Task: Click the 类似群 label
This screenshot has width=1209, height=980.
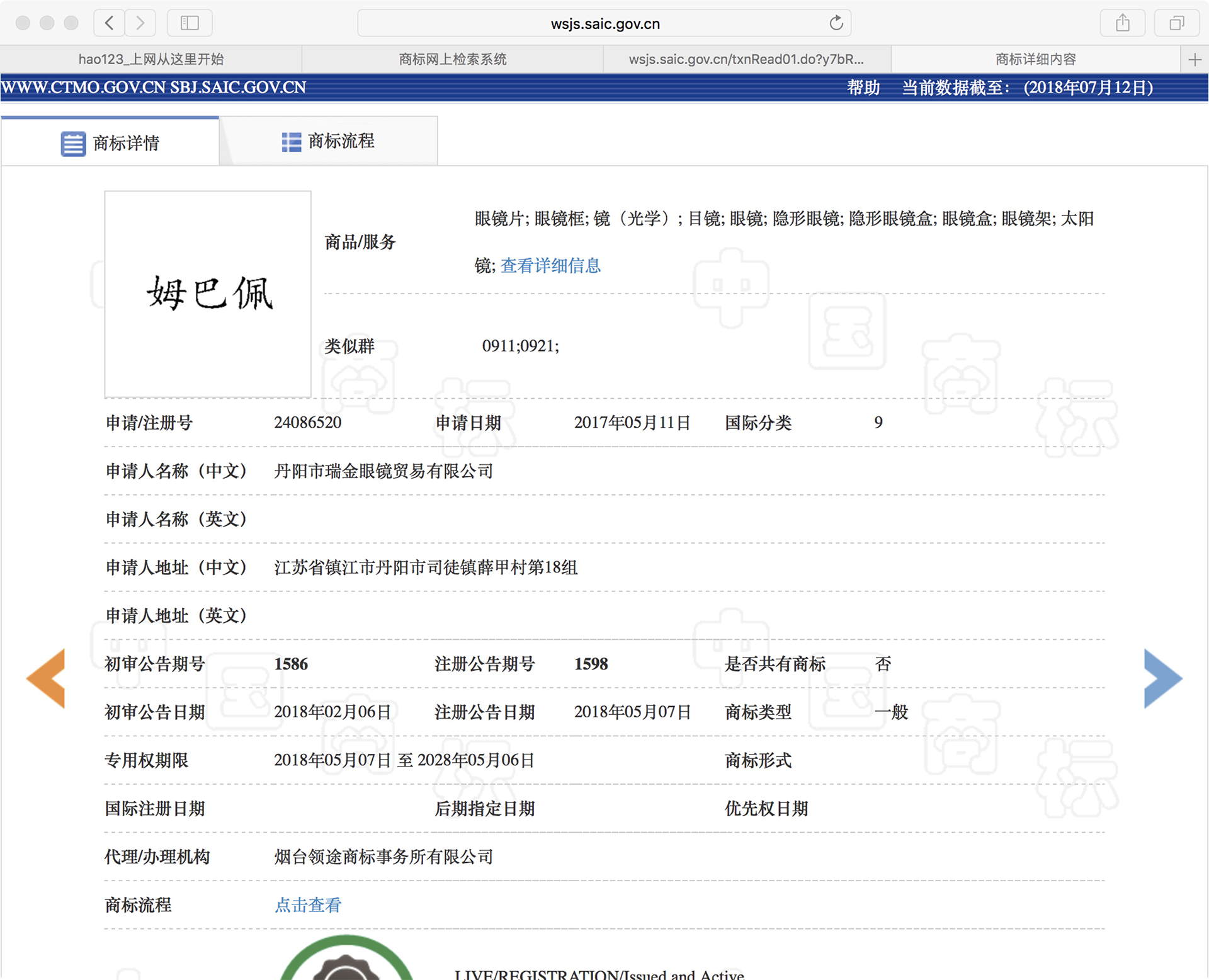Action: (x=349, y=346)
